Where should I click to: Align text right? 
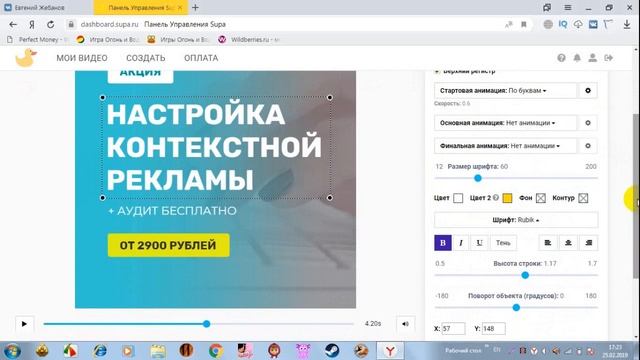point(589,243)
